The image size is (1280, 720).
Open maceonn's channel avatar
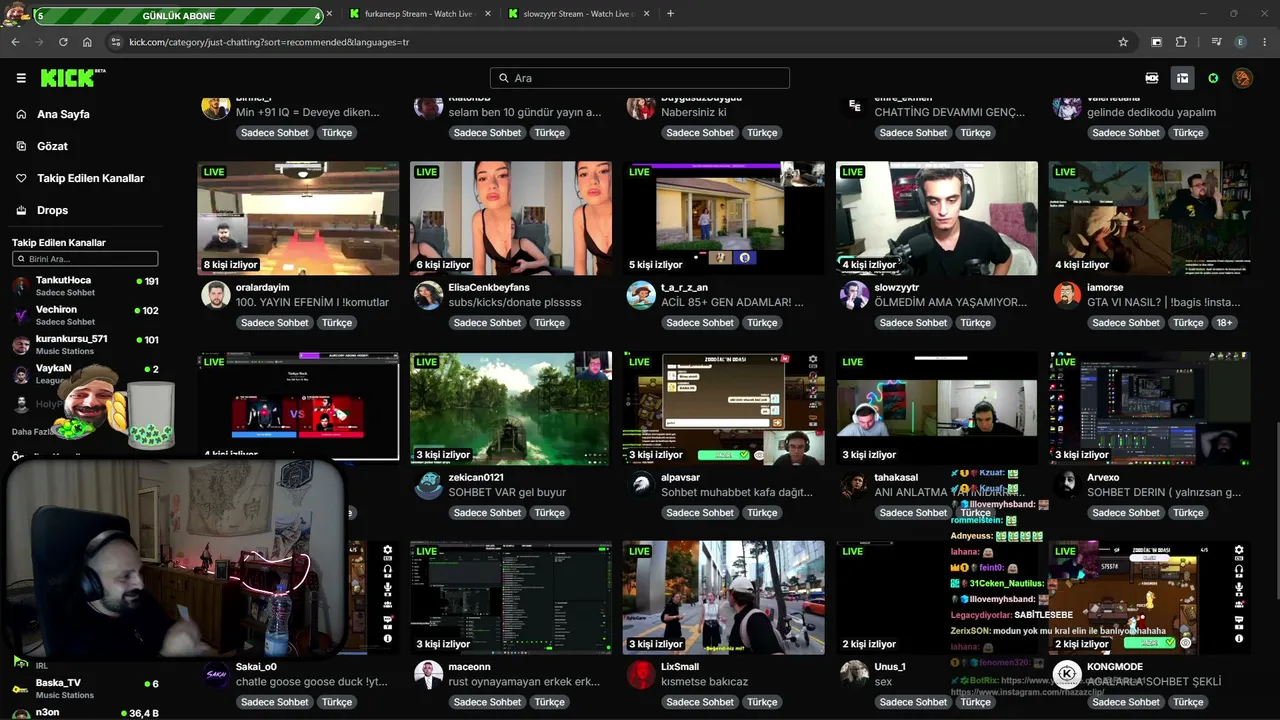tap(429, 674)
